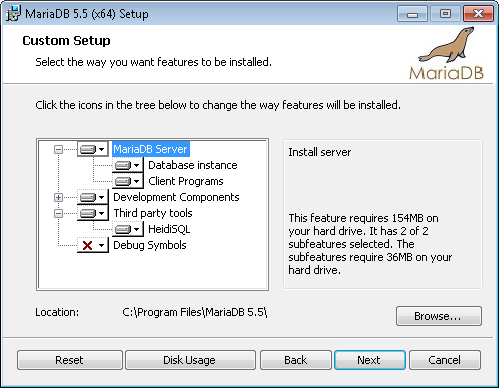The image size is (499, 388).
Task: Open install-state dropdown for Database instance
Action: coord(128,165)
